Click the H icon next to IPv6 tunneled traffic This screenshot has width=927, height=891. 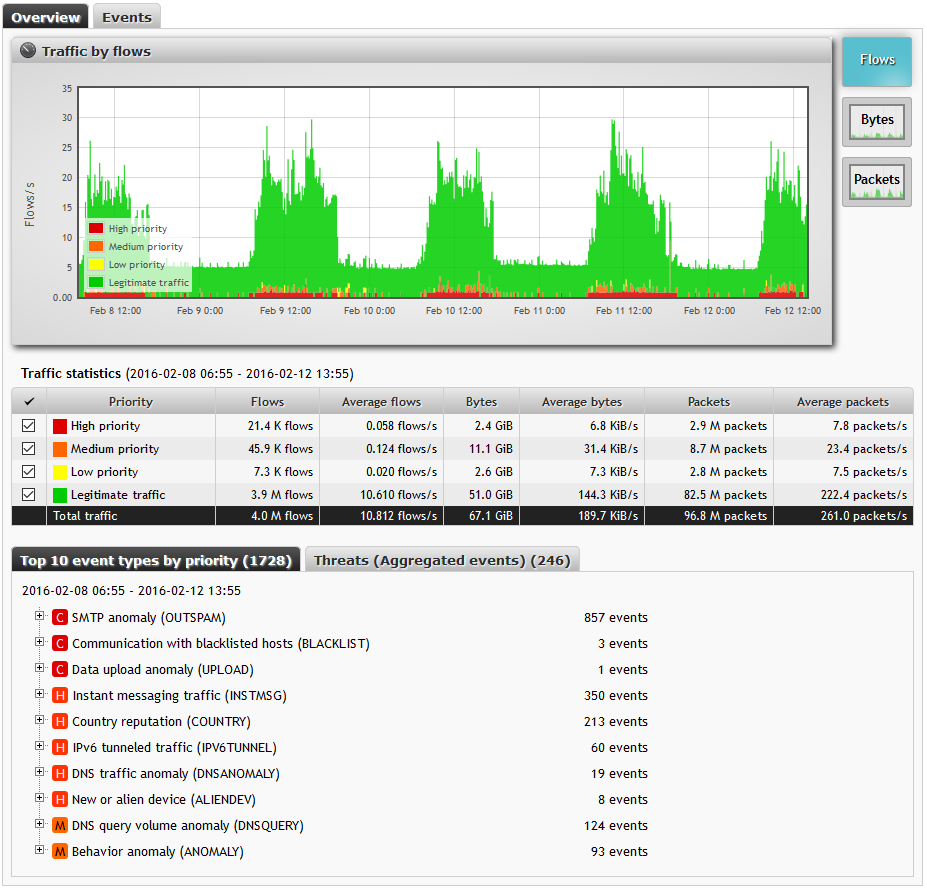pos(59,747)
